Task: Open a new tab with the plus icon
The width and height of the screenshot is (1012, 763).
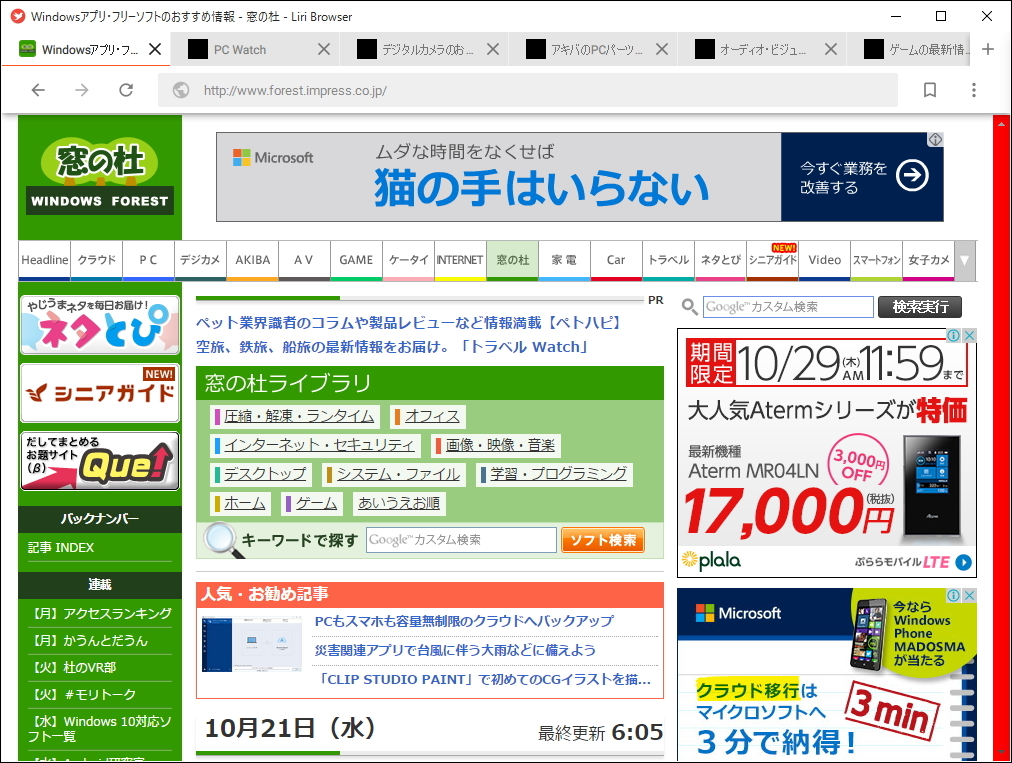Action: pyautogui.click(x=988, y=47)
